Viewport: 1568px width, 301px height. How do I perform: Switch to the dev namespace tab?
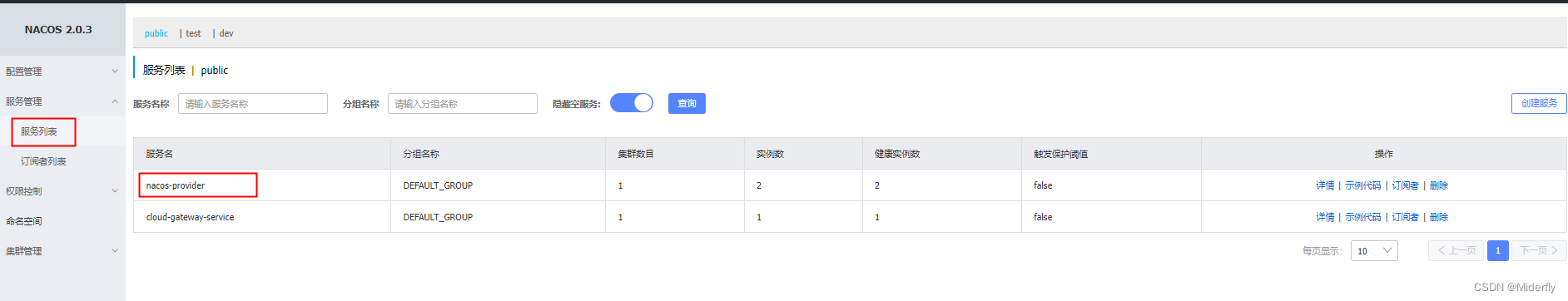tap(226, 33)
